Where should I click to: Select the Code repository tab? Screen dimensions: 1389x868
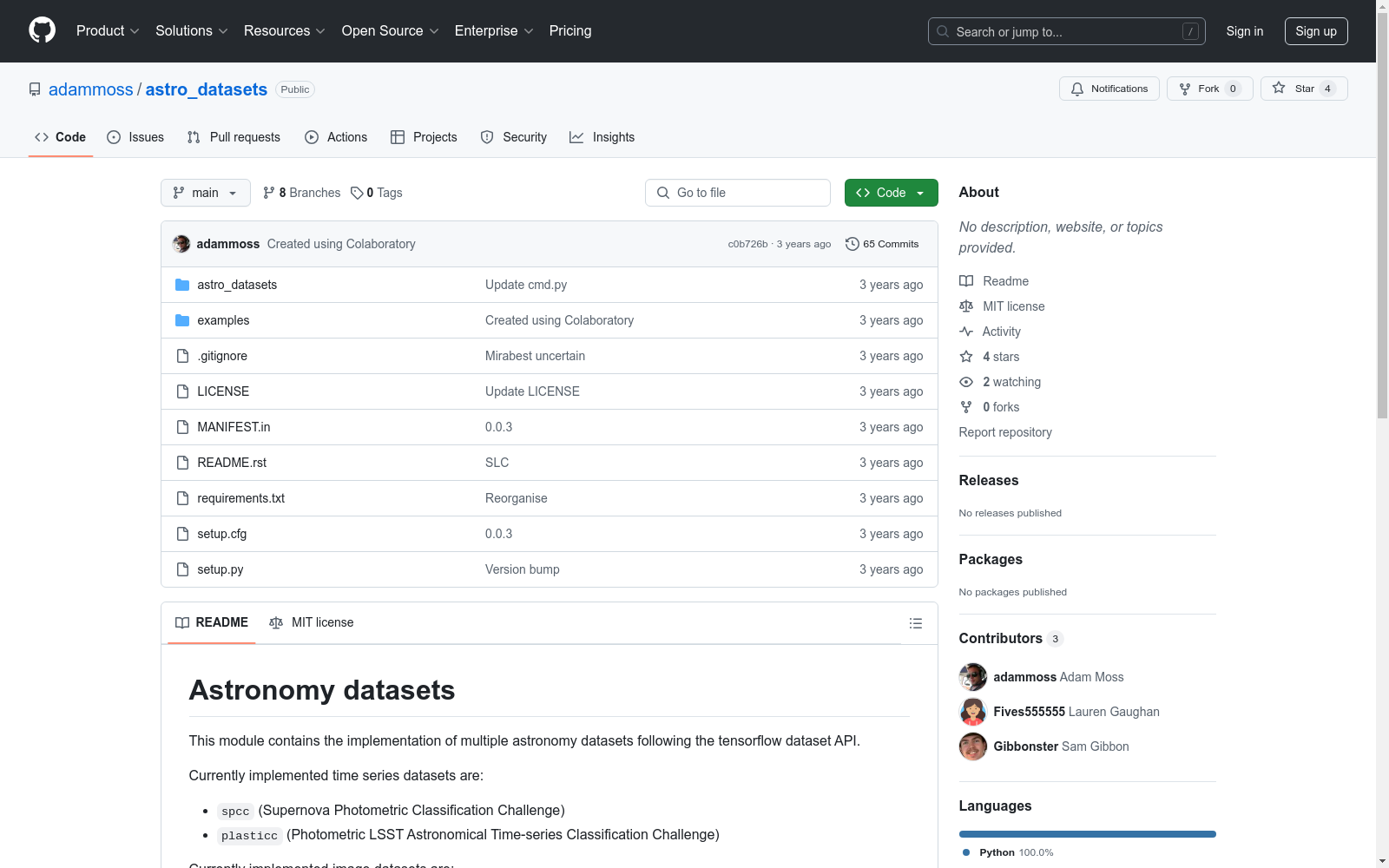[x=61, y=137]
